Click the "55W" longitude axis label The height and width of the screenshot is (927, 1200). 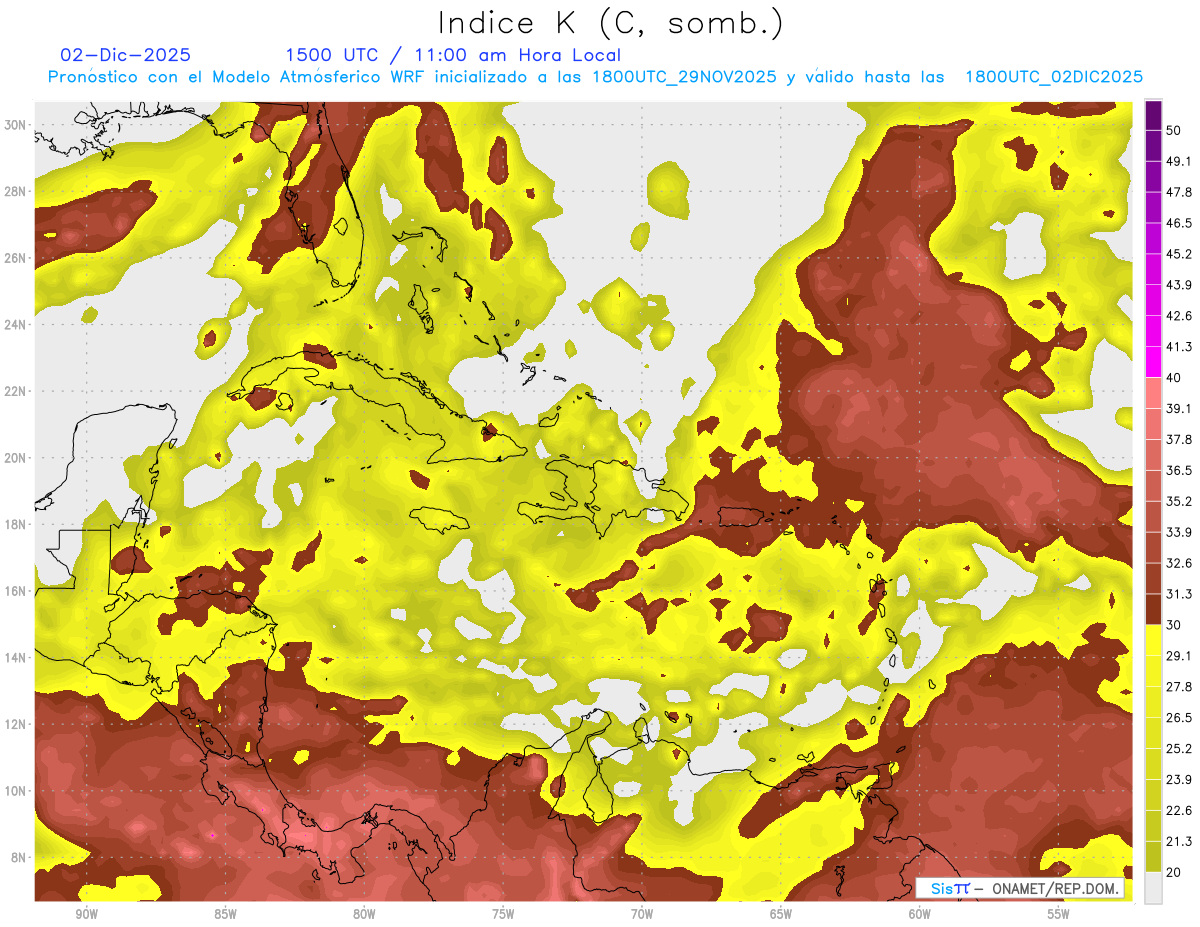pos(1059,914)
